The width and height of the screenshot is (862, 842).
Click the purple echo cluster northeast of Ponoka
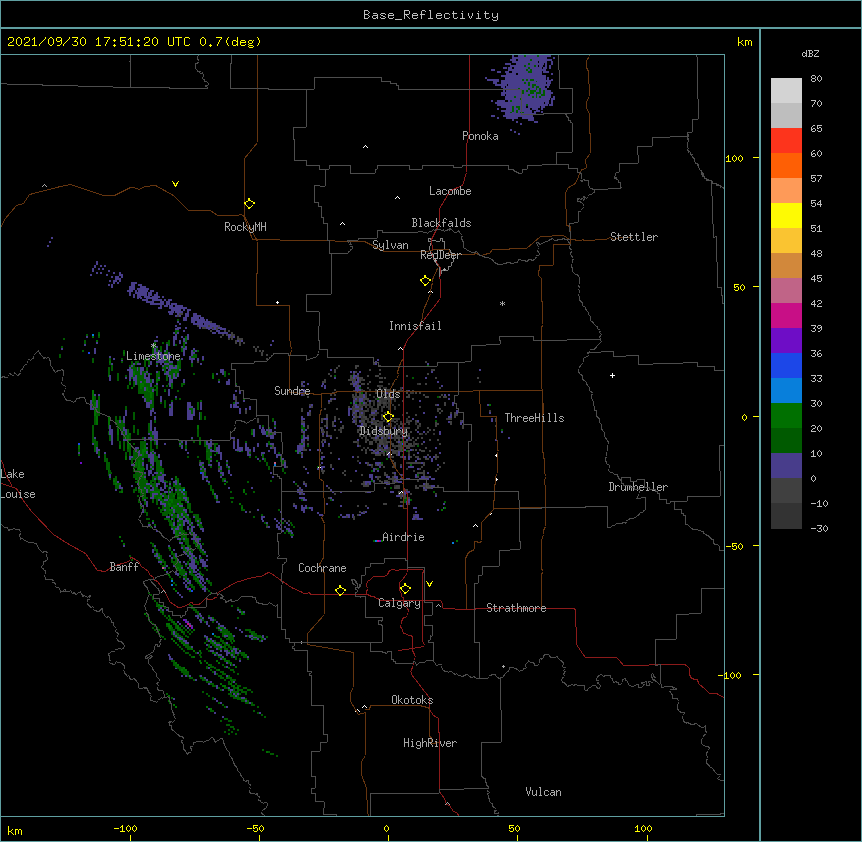[x=523, y=88]
